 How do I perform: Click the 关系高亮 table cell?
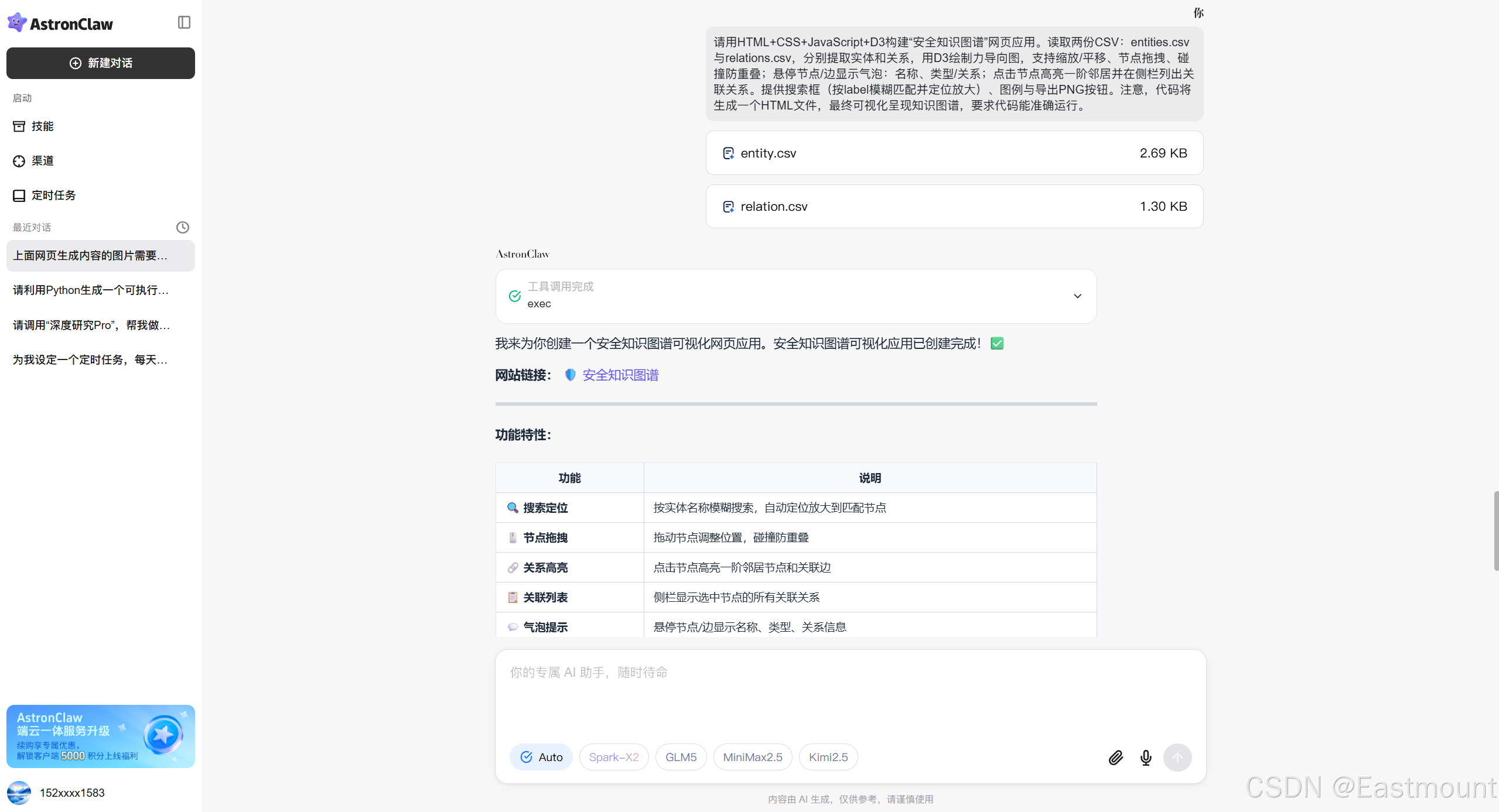click(x=569, y=567)
